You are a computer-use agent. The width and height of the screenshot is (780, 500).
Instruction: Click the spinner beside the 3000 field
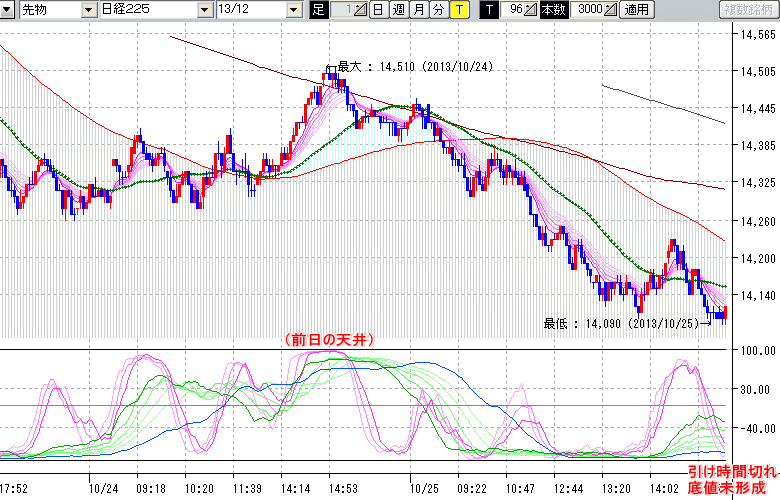coord(609,10)
